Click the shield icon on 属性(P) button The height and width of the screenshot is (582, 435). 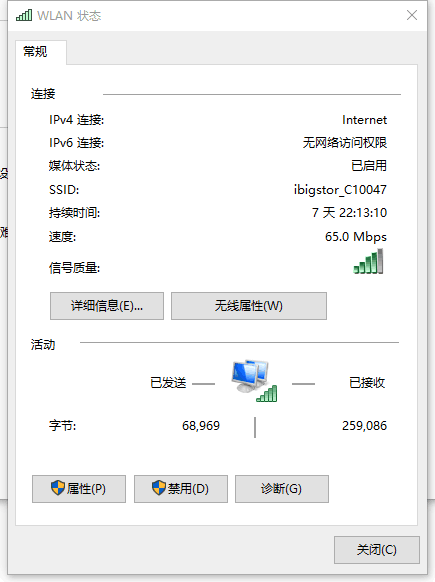(x=58, y=488)
